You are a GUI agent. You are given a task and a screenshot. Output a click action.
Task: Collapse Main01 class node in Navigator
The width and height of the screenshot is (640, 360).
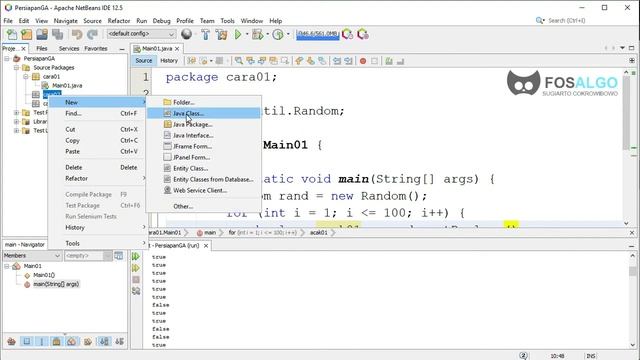click(x=7, y=266)
